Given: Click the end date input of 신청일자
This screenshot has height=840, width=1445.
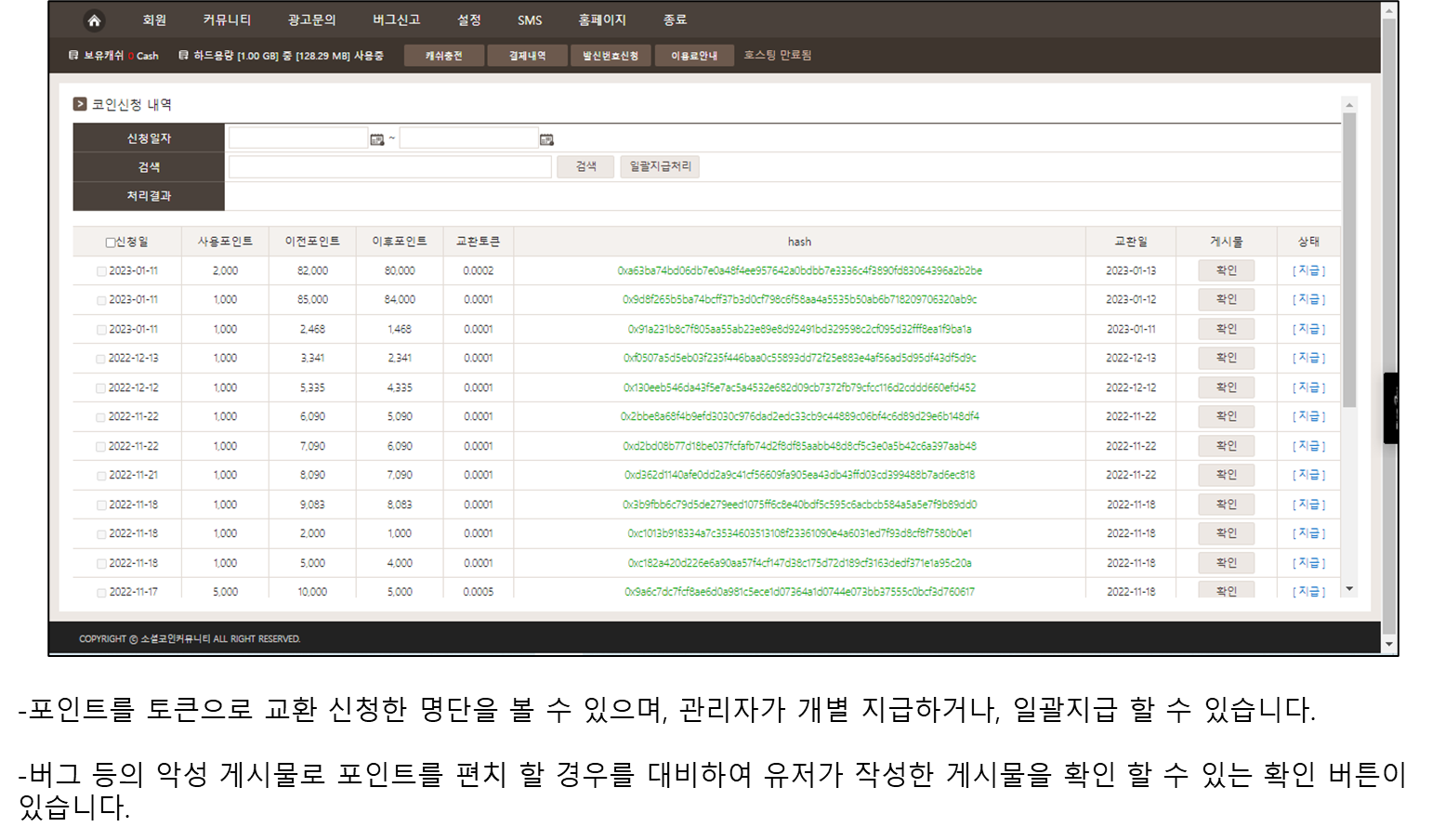Looking at the screenshot, I should [x=468, y=138].
